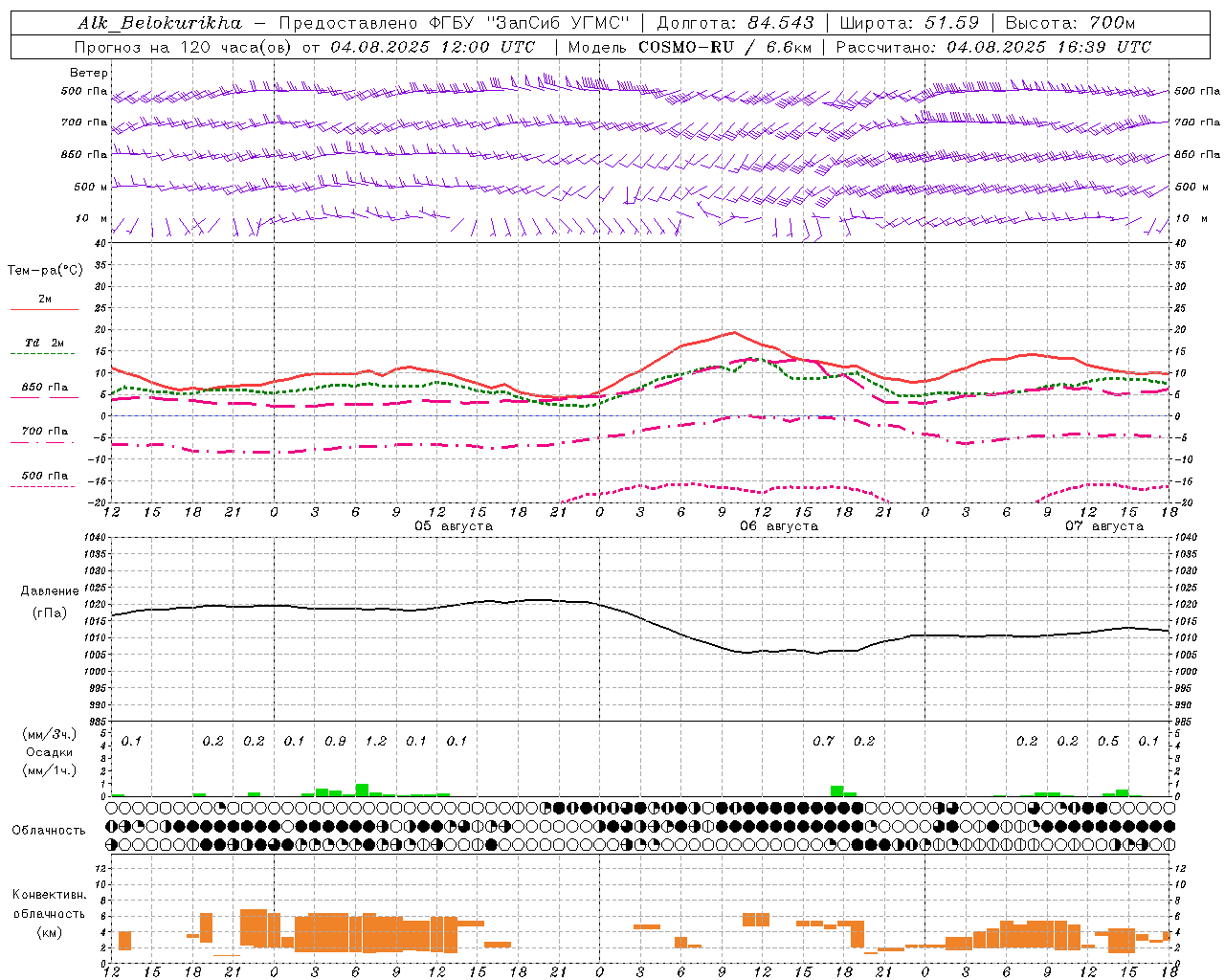Click the '(мм/3ч.)' precipitation unit label
1225x980 pixels.
point(51,734)
